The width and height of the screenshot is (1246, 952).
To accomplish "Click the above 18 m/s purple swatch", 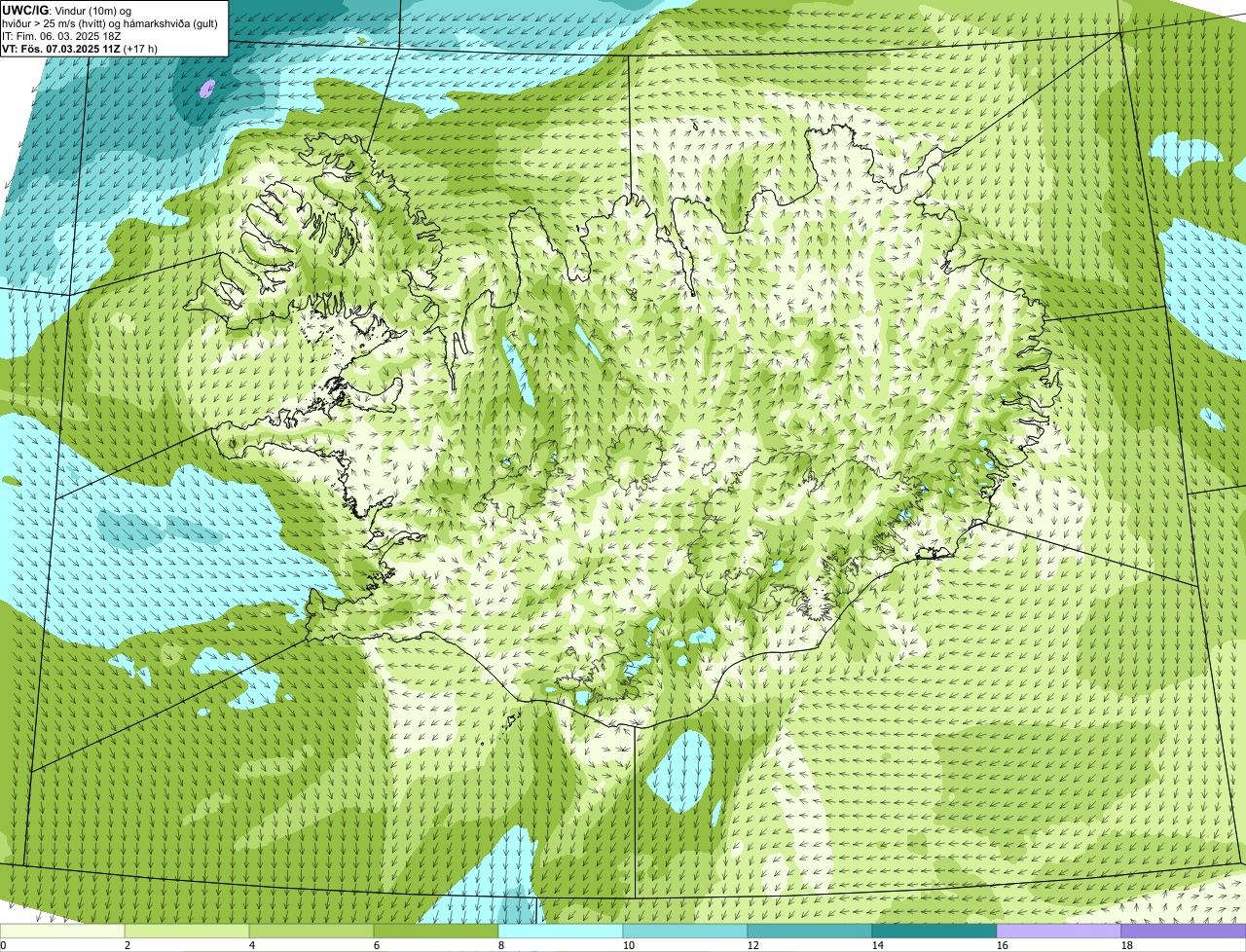I will point(1184,932).
